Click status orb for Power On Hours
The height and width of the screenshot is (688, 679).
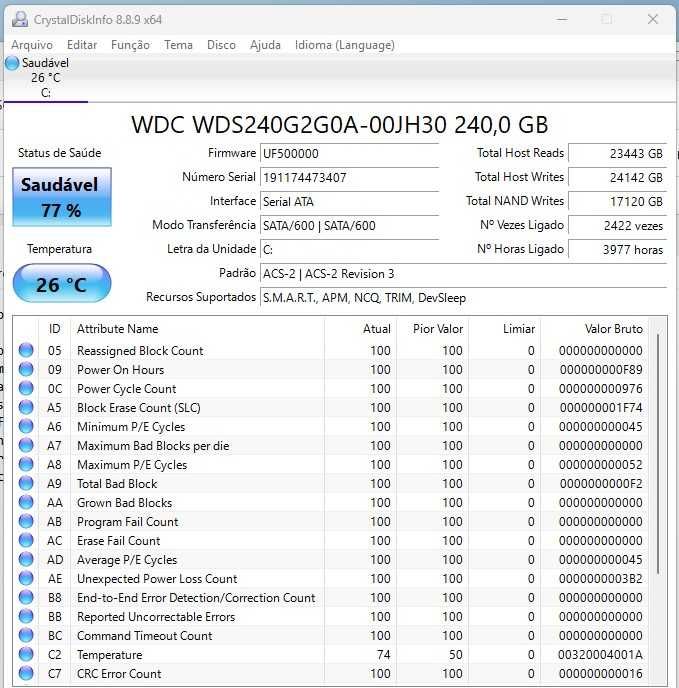click(26, 369)
